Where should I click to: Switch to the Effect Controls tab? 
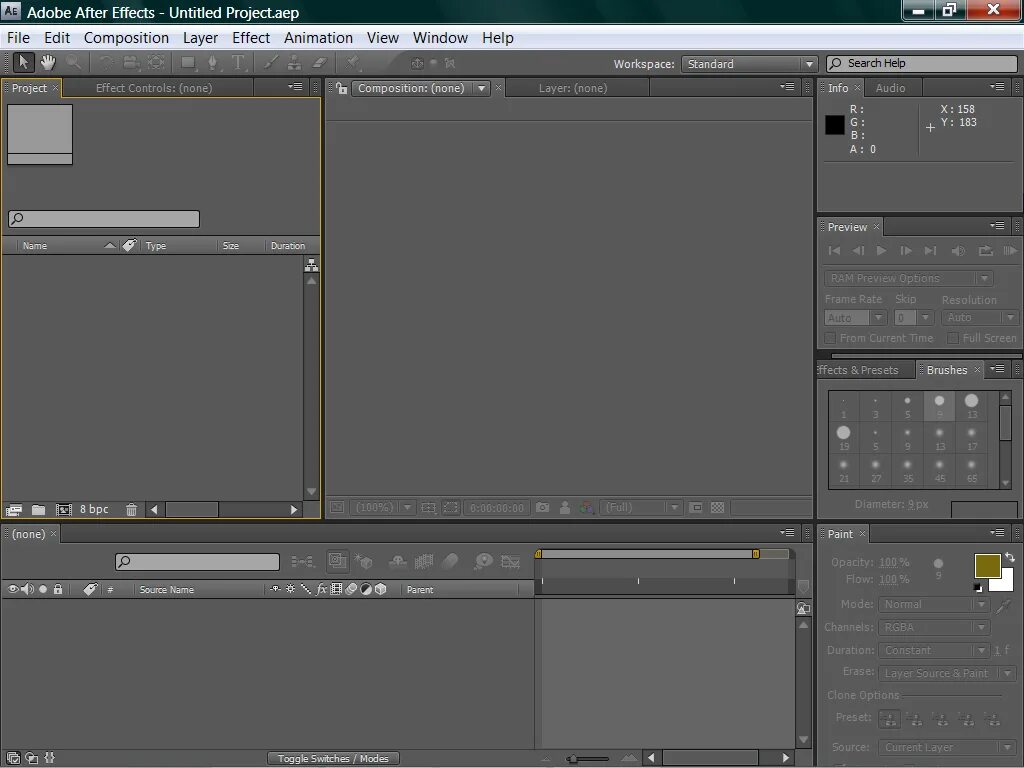[x=154, y=88]
